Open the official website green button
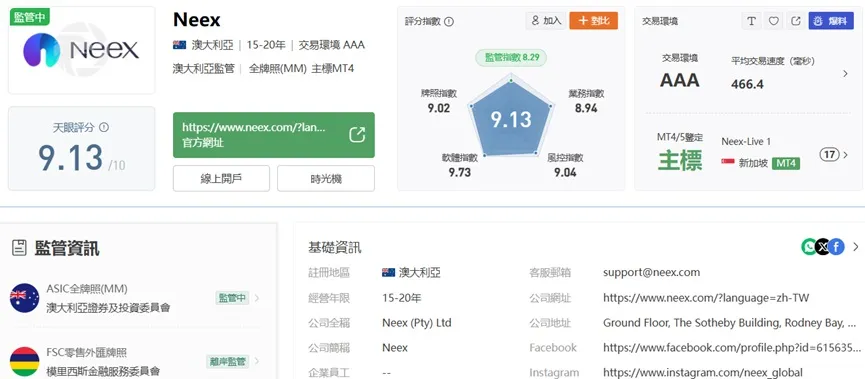This screenshot has width=865, height=379. [274, 135]
